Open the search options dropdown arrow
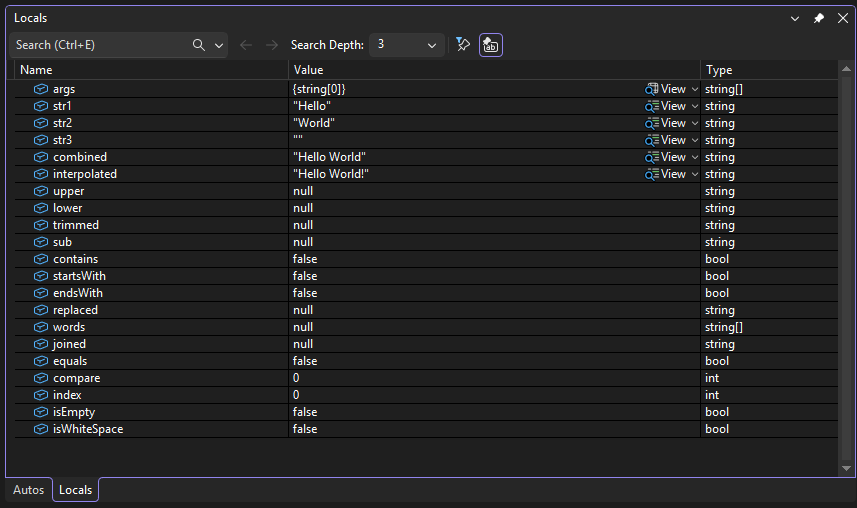 coord(219,45)
